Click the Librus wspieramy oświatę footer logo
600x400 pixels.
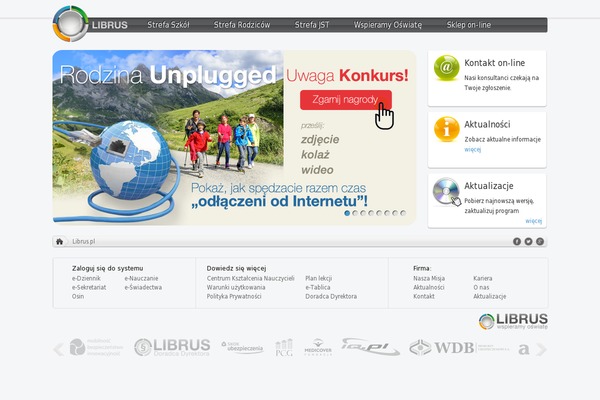click(x=513, y=322)
